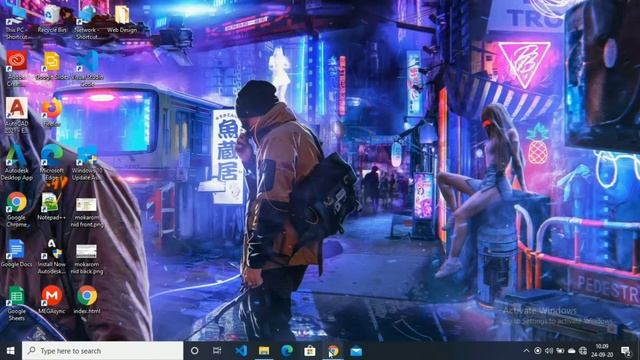Select the Recycle Bin desktop icon
Viewport: 640px width, 360px height.
[52, 19]
